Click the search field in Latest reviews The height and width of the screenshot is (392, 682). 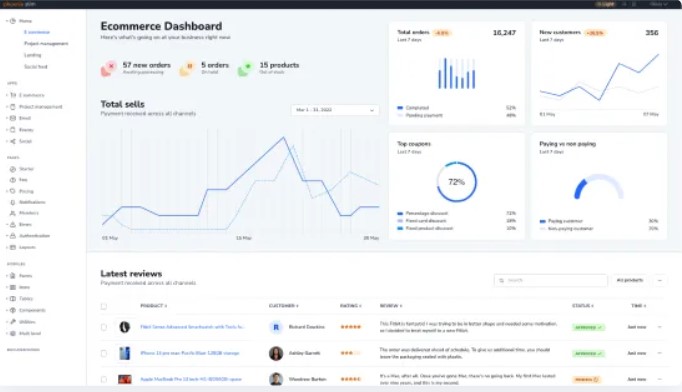click(551, 281)
